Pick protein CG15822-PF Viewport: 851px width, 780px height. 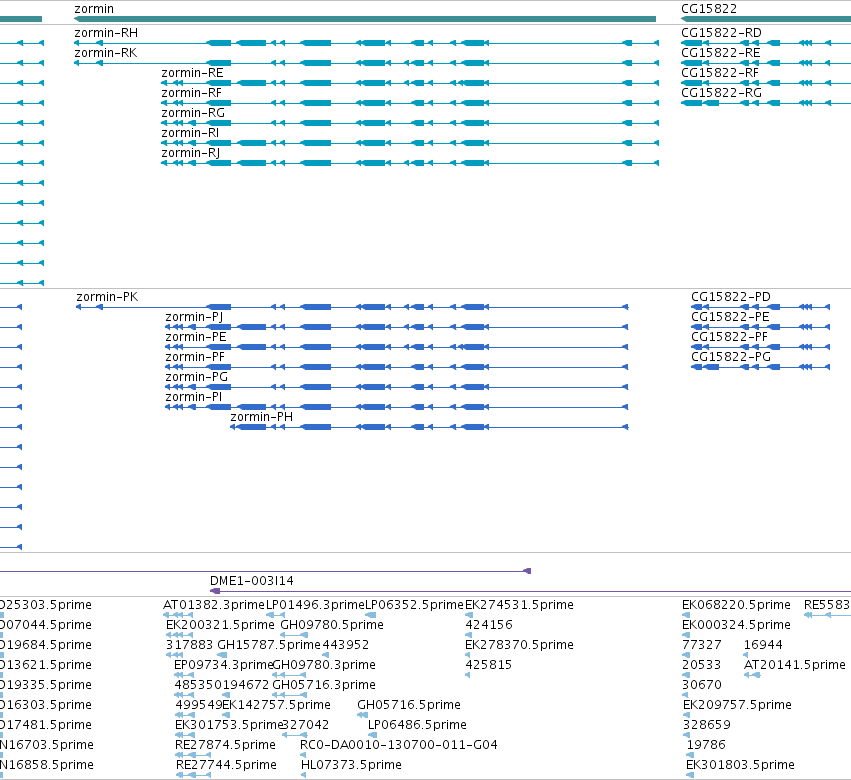tap(729, 338)
